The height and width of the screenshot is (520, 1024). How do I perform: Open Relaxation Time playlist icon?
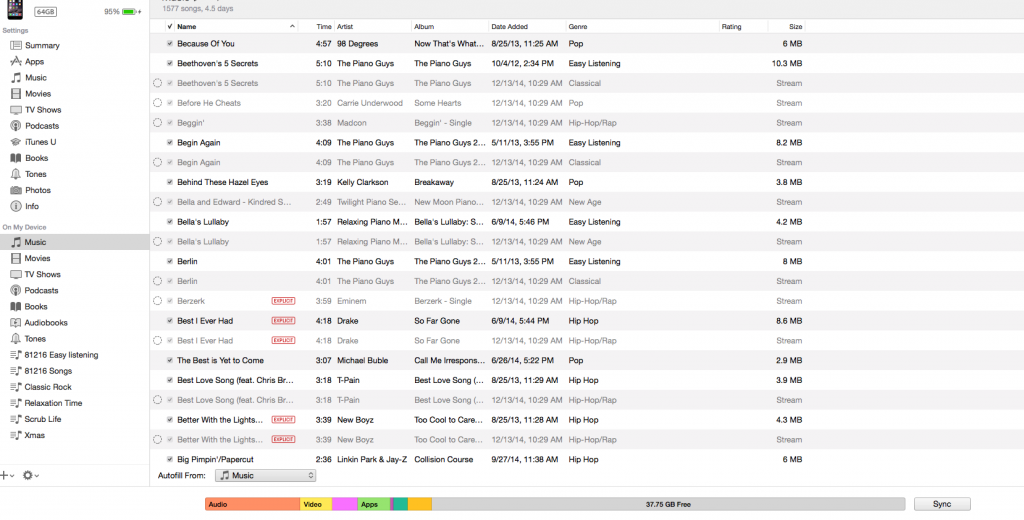coord(16,403)
